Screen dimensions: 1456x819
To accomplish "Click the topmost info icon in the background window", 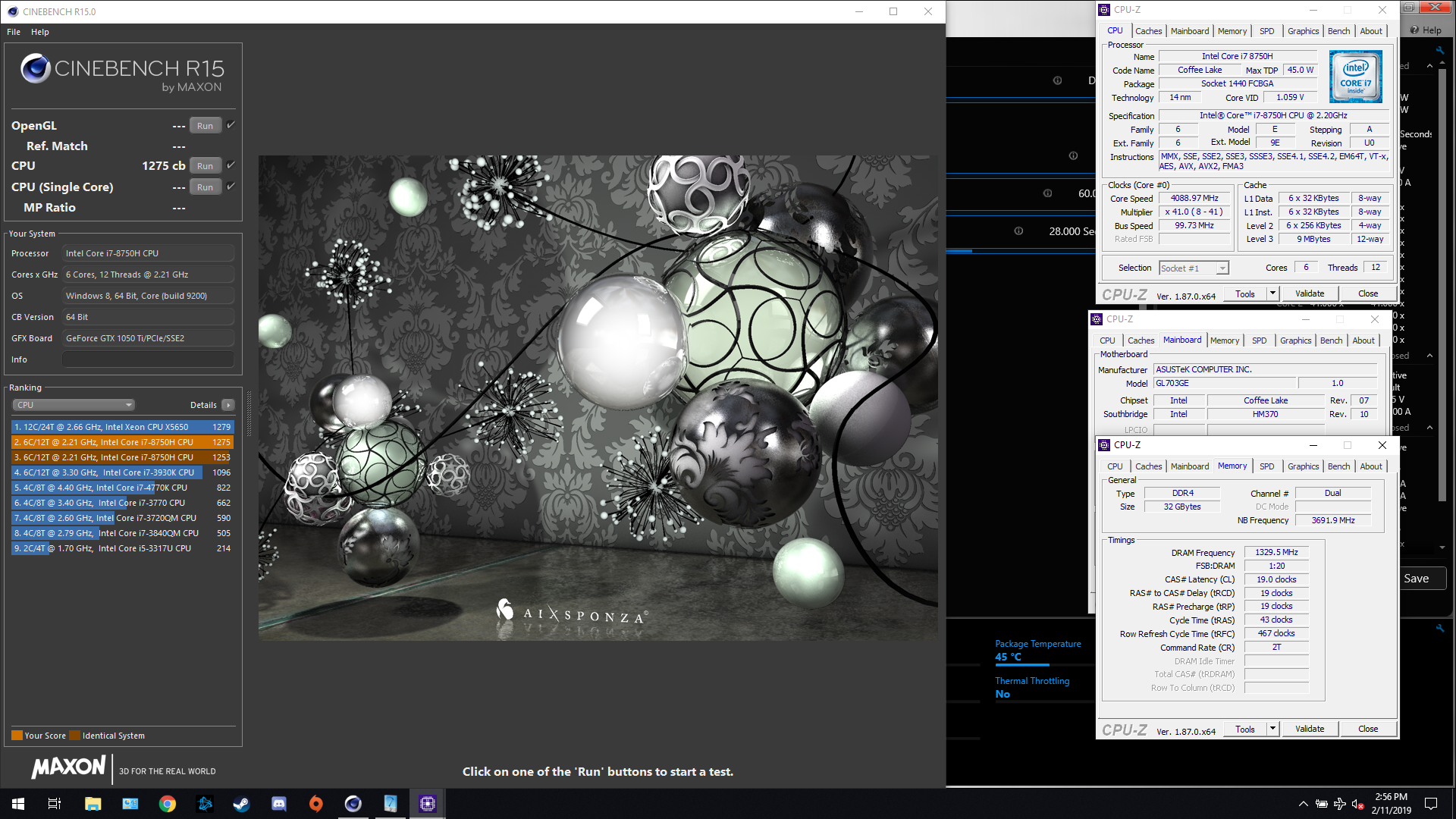I will pos(1057,80).
